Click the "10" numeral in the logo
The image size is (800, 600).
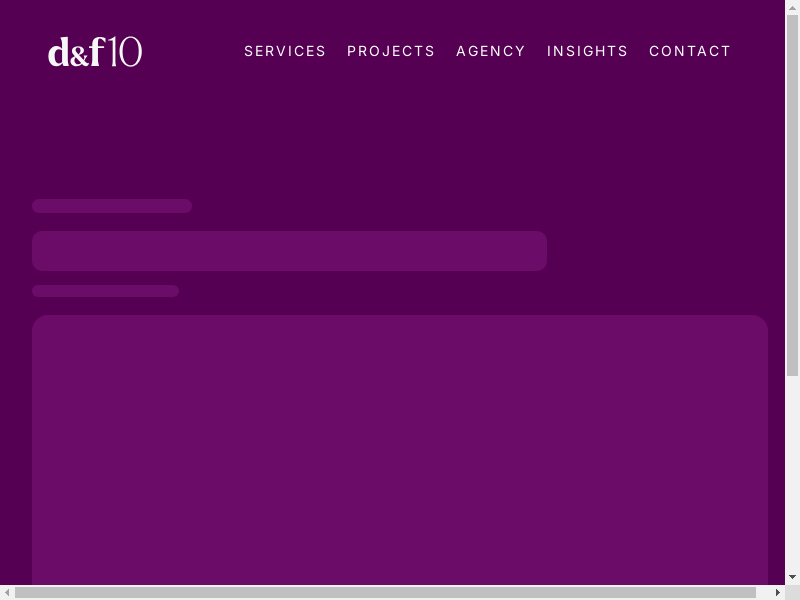pyautogui.click(x=125, y=52)
